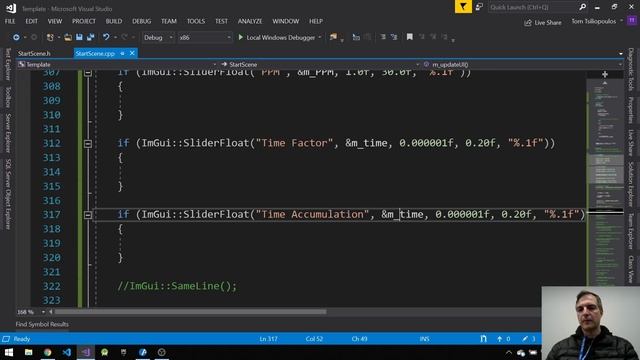
Task: Click the feedback icon next to Quick Launch
Action: (x=479, y=7)
